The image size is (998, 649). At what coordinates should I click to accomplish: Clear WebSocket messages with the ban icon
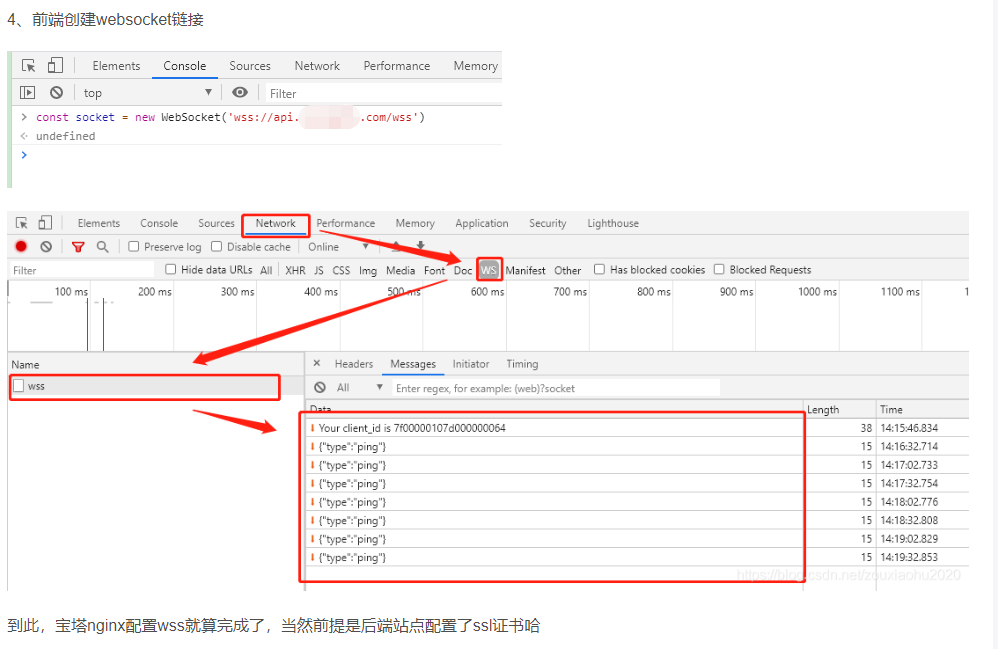[x=320, y=388]
